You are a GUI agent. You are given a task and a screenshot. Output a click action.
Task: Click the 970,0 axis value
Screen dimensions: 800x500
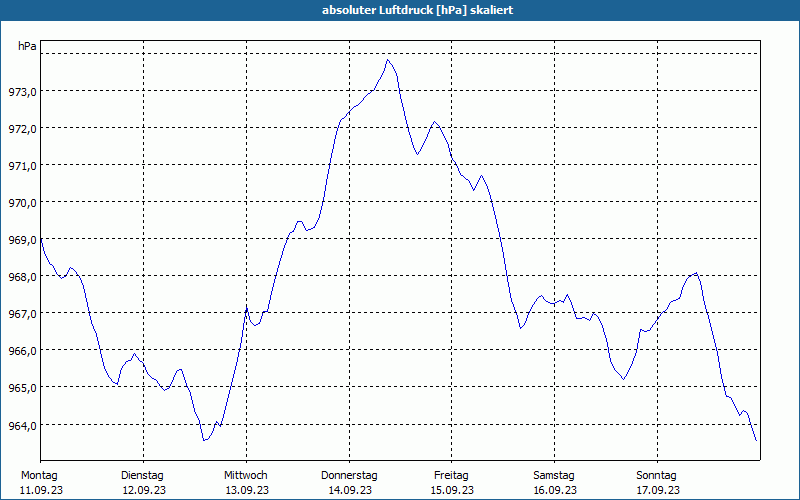(x=22, y=203)
